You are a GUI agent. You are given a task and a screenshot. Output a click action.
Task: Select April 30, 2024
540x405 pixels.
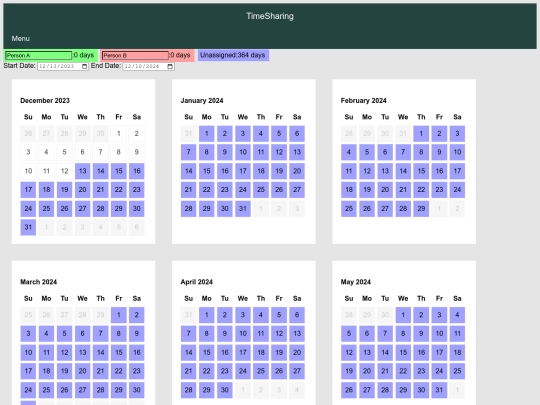tap(225, 390)
